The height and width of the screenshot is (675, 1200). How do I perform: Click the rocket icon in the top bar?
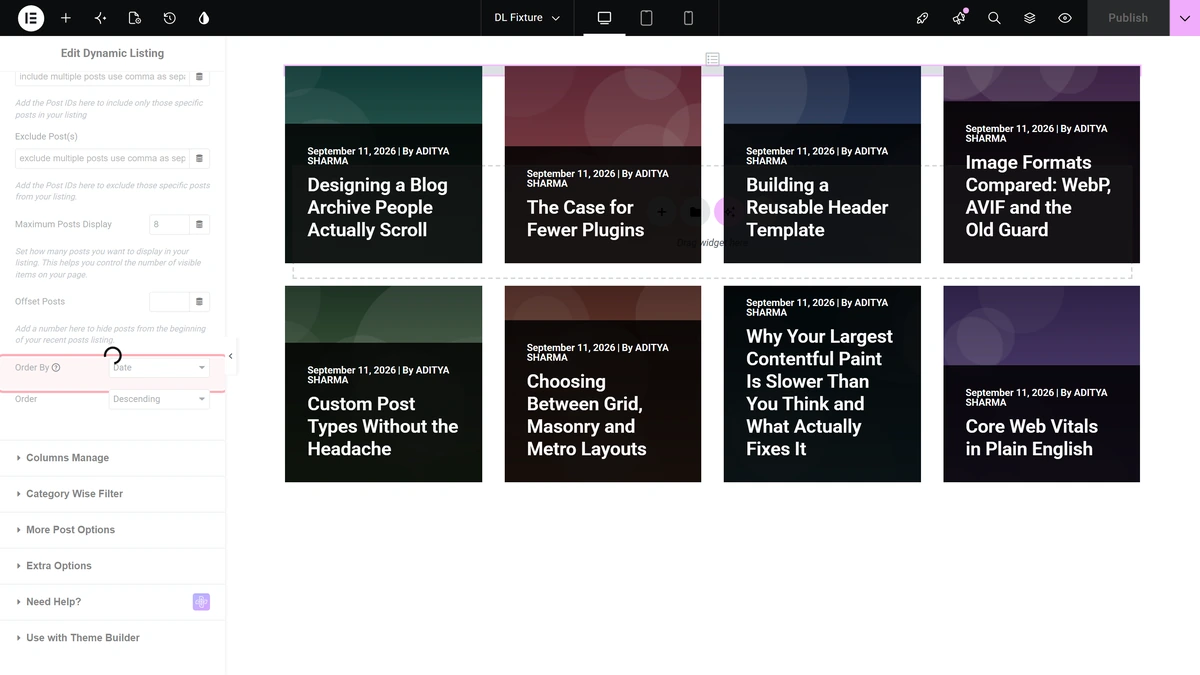point(923,18)
